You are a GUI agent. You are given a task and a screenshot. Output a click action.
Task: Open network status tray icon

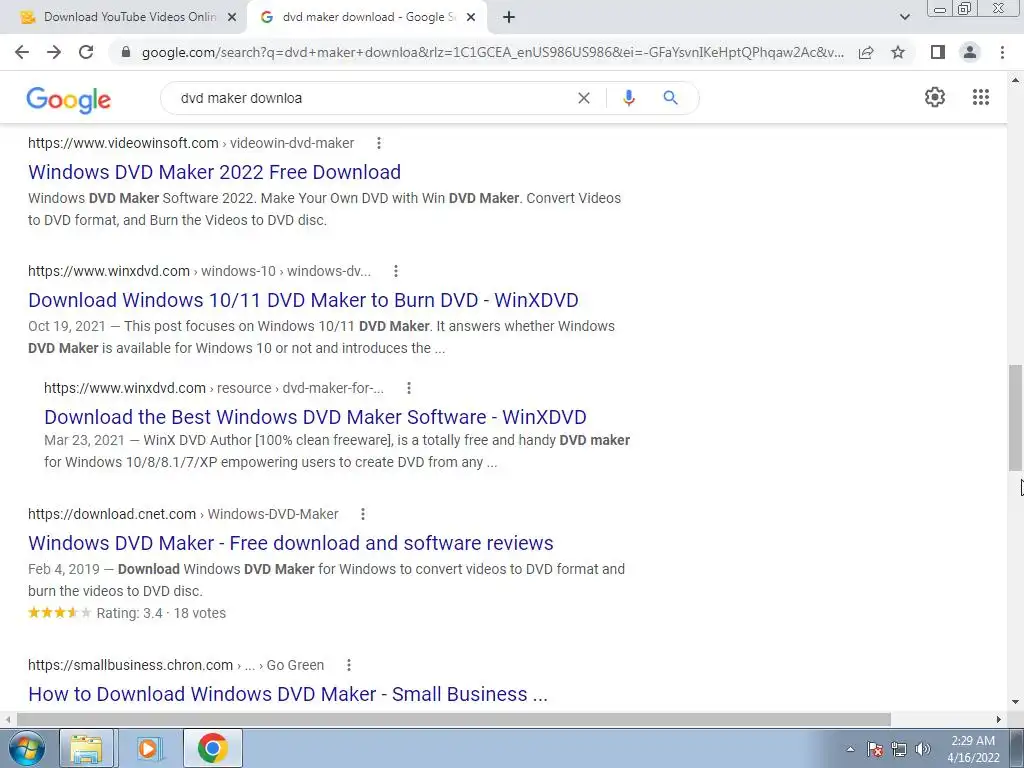tap(899, 749)
